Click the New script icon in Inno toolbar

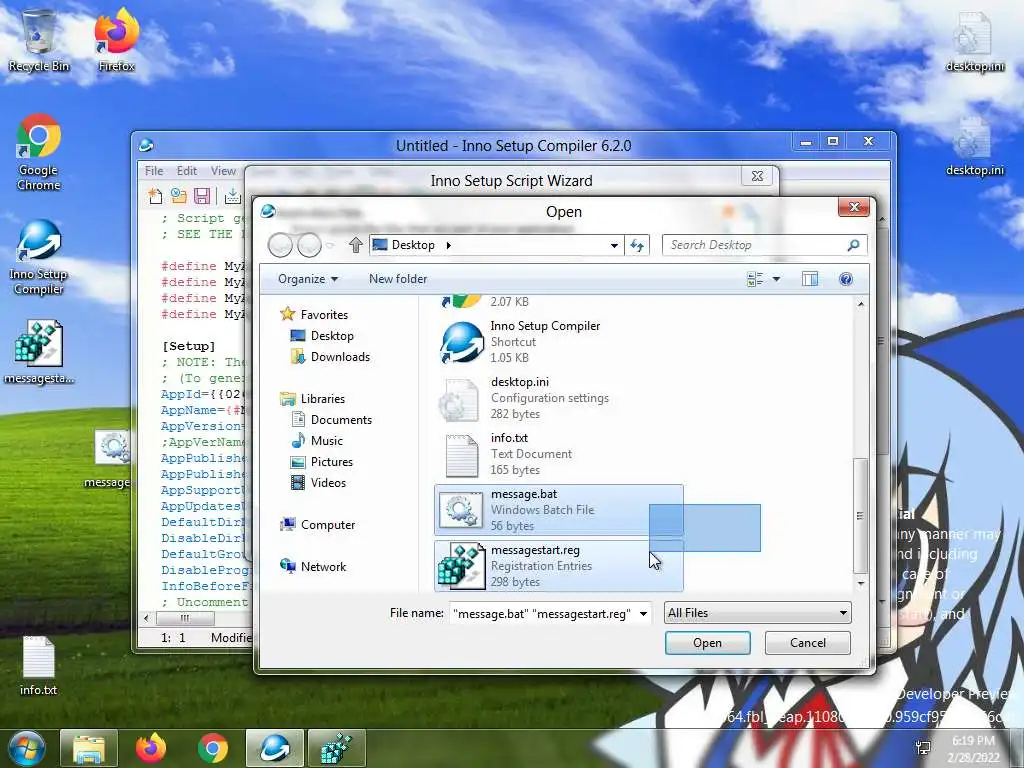[155, 195]
